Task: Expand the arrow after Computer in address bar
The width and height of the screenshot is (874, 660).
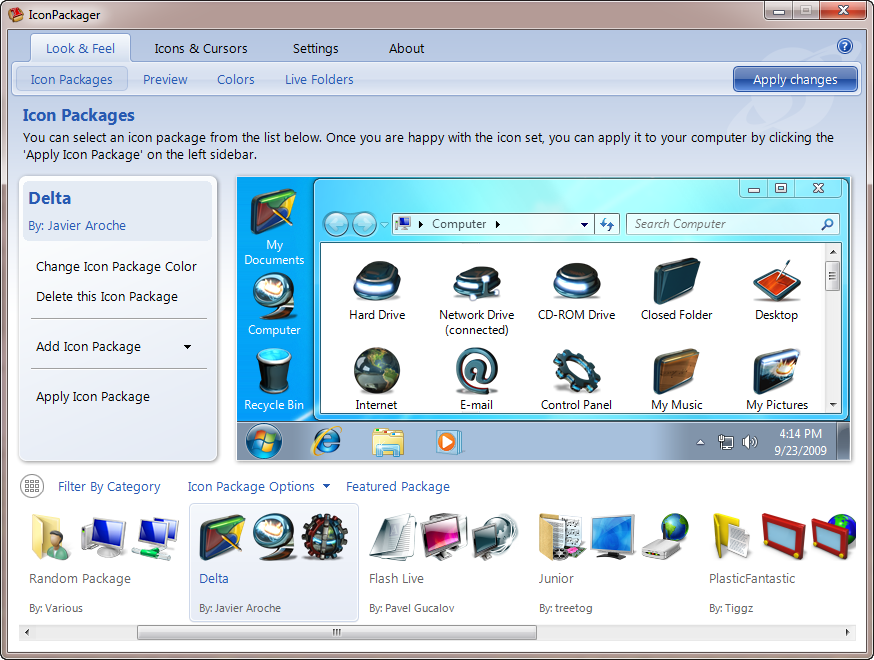Action: (x=498, y=224)
